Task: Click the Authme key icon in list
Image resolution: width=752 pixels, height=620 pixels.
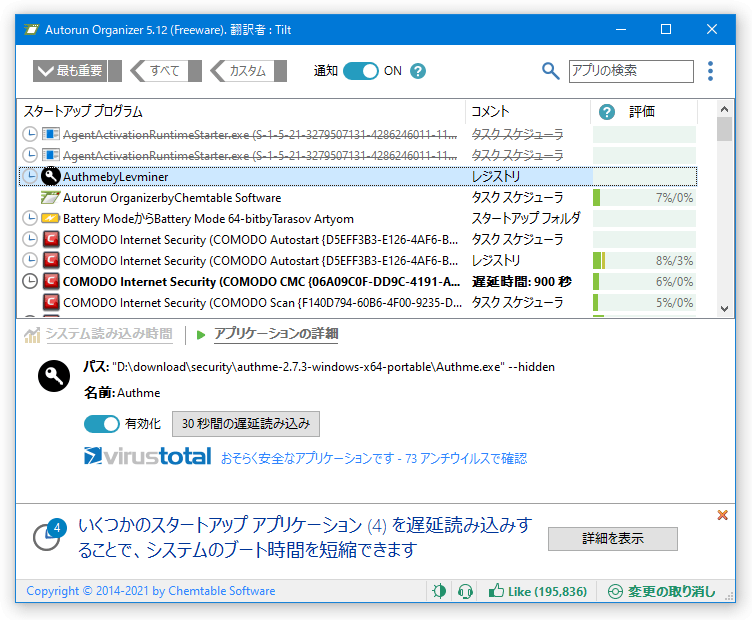Action: pyautogui.click(x=50, y=176)
